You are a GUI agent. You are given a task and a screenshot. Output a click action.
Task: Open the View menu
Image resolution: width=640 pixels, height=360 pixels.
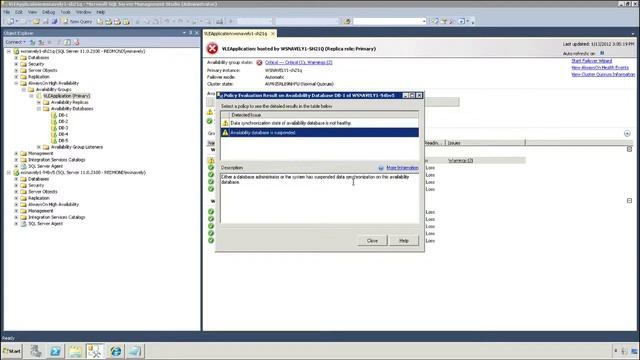point(32,12)
